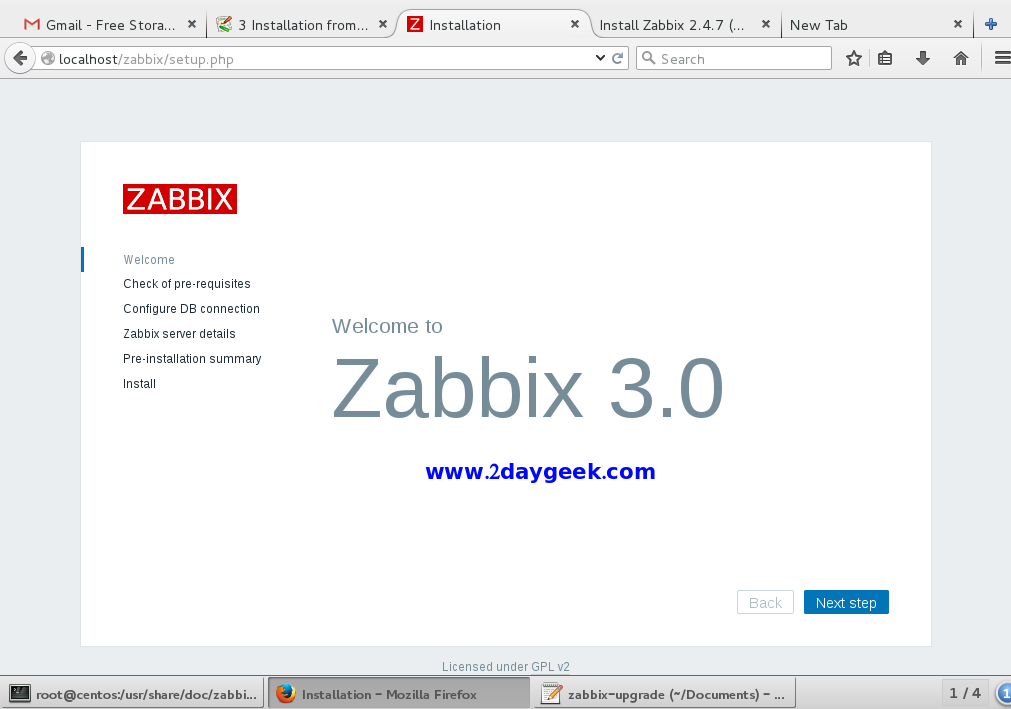The height and width of the screenshot is (709, 1011).
Task: Click the favicon on 3 Installation from tab
Action: [x=224, y=24]
